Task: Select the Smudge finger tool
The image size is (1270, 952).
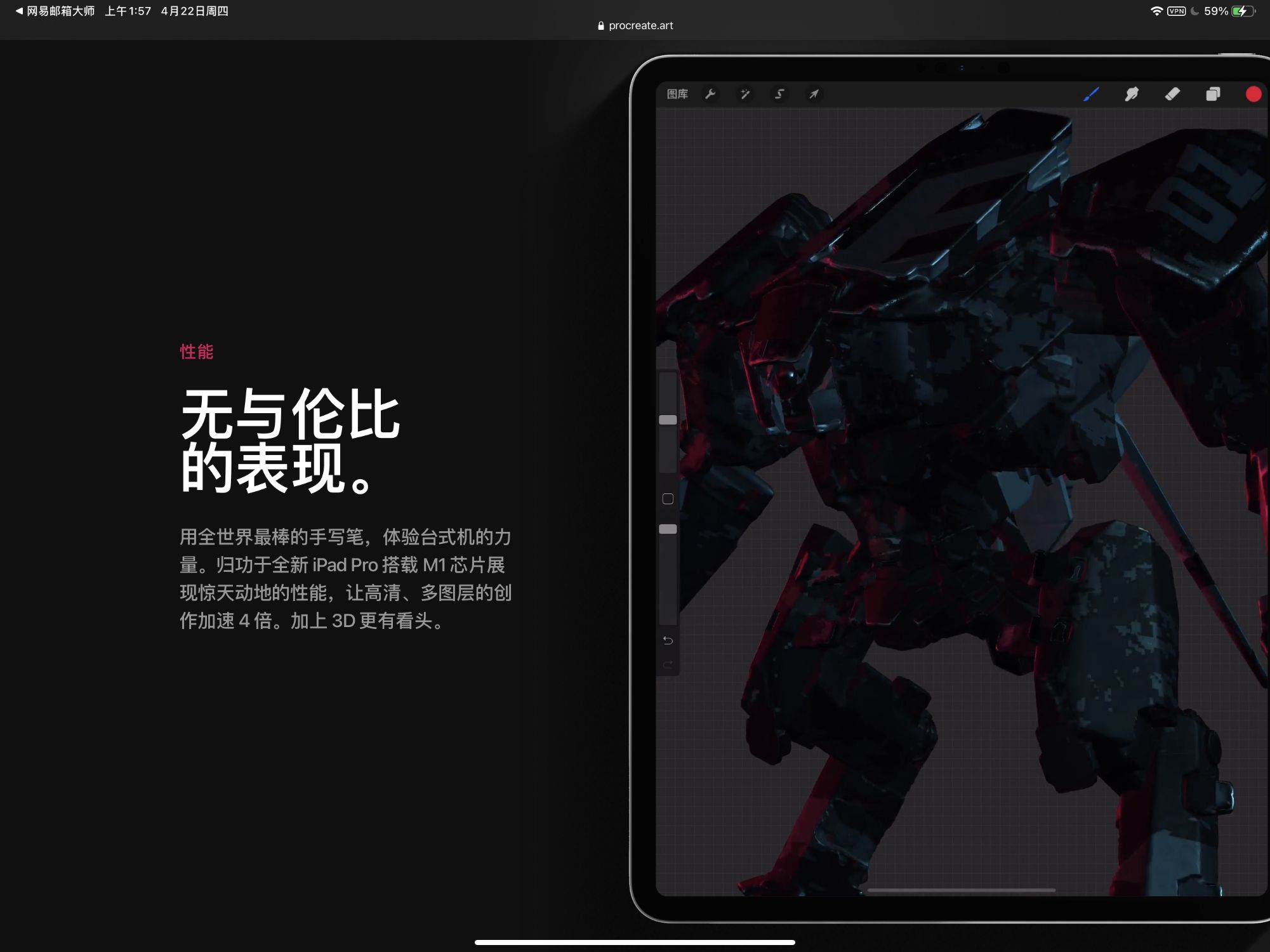Action: (1132, 94)
